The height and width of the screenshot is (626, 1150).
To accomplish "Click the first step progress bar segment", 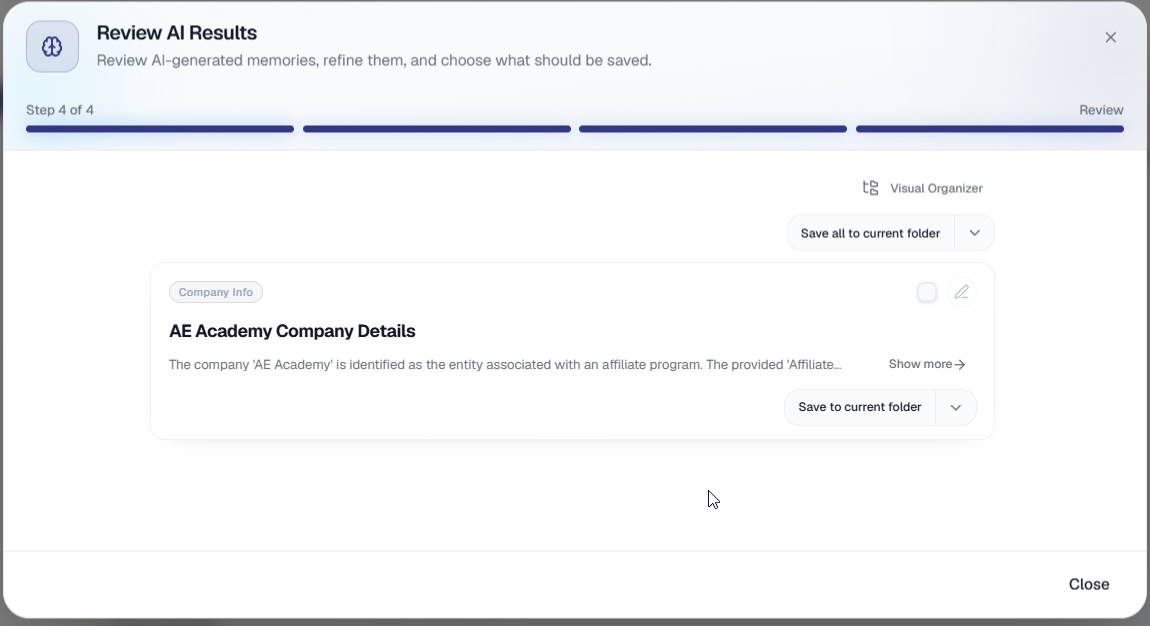I will tap(160, 129).
